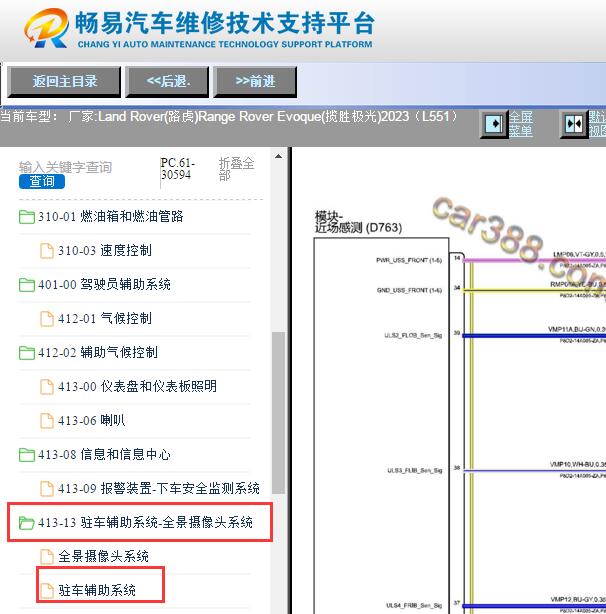Open document icon for 310-03 速度控制
606x614 pixels.
(x=47, y=251)
